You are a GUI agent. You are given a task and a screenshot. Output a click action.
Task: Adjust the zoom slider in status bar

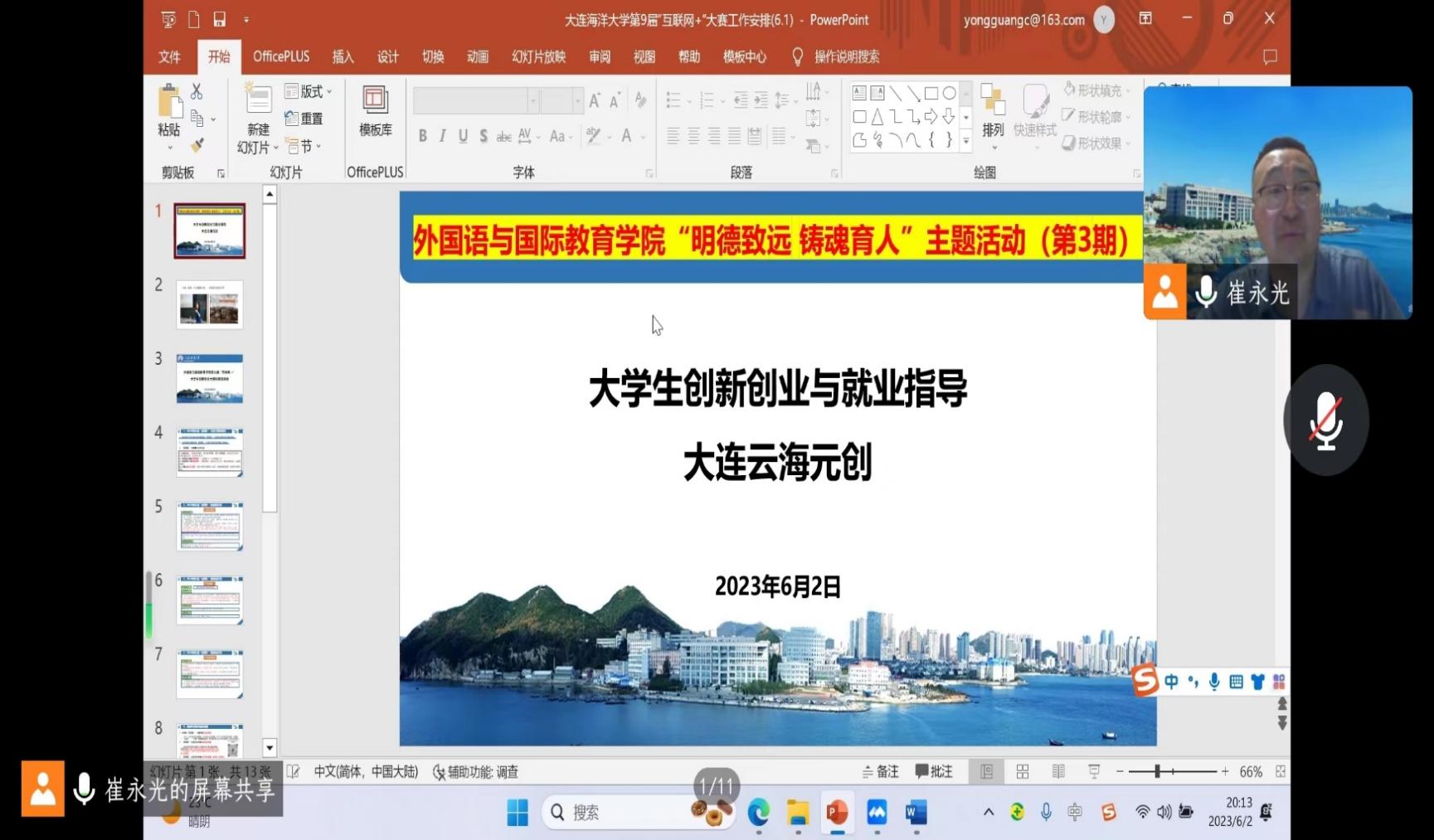[x=1157, y=772]
